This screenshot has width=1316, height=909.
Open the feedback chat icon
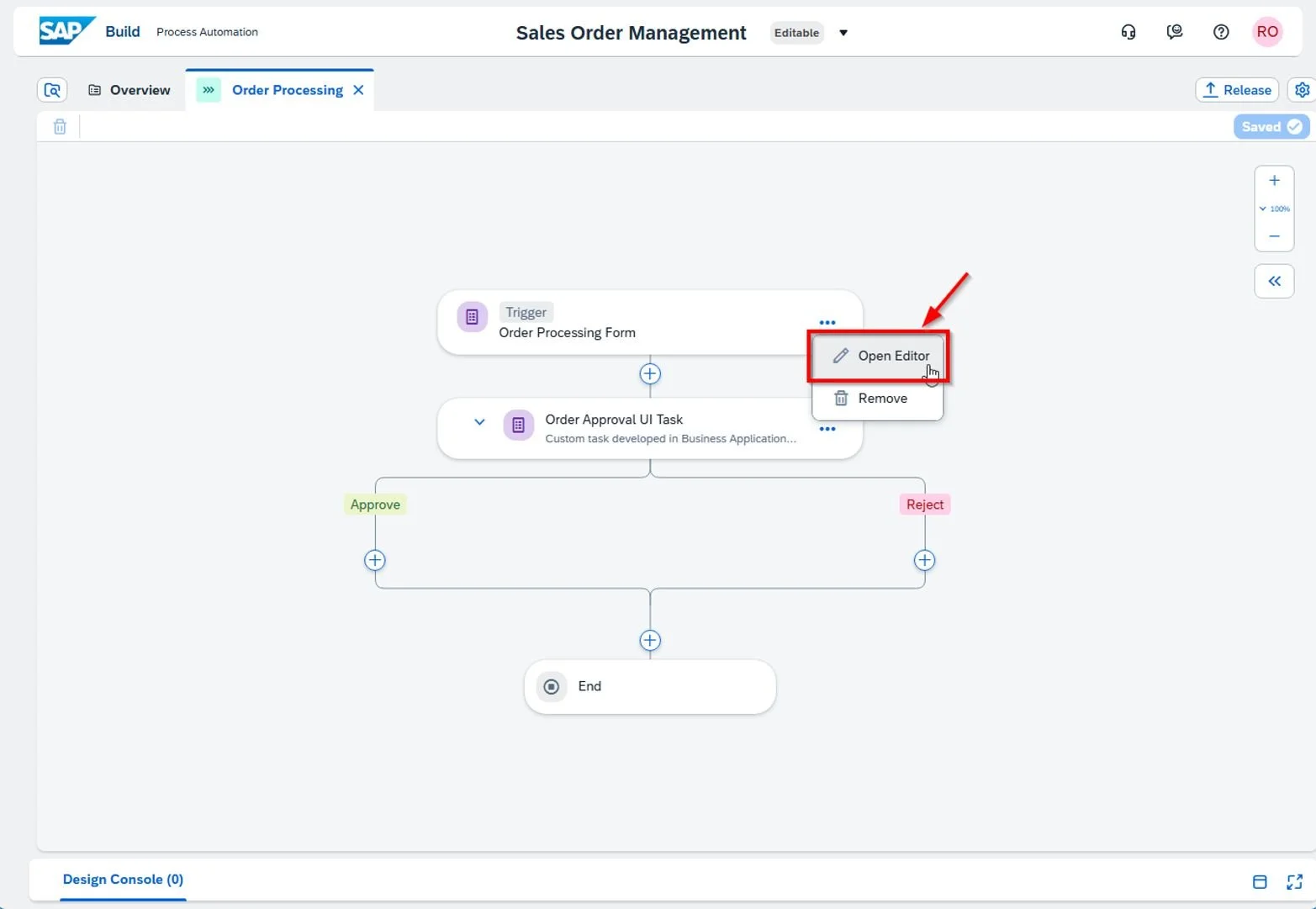(1175, 32)
